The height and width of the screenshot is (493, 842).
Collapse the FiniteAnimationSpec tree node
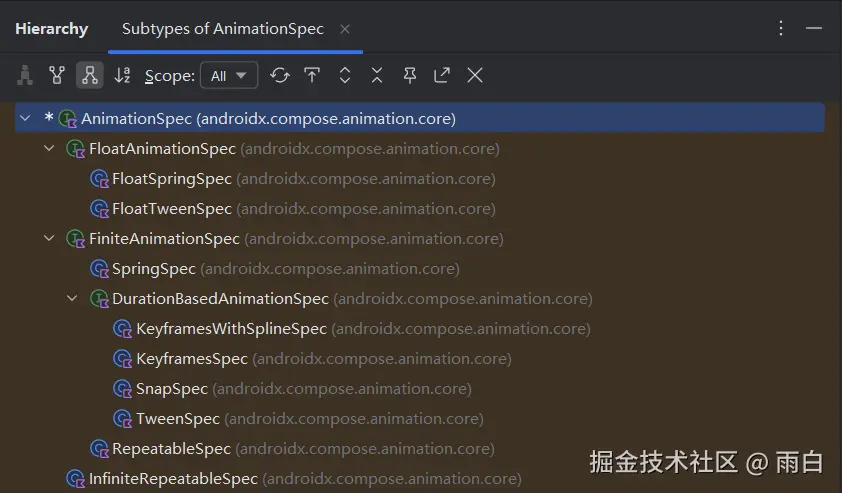pyautogui.click(x=49, y=239)
